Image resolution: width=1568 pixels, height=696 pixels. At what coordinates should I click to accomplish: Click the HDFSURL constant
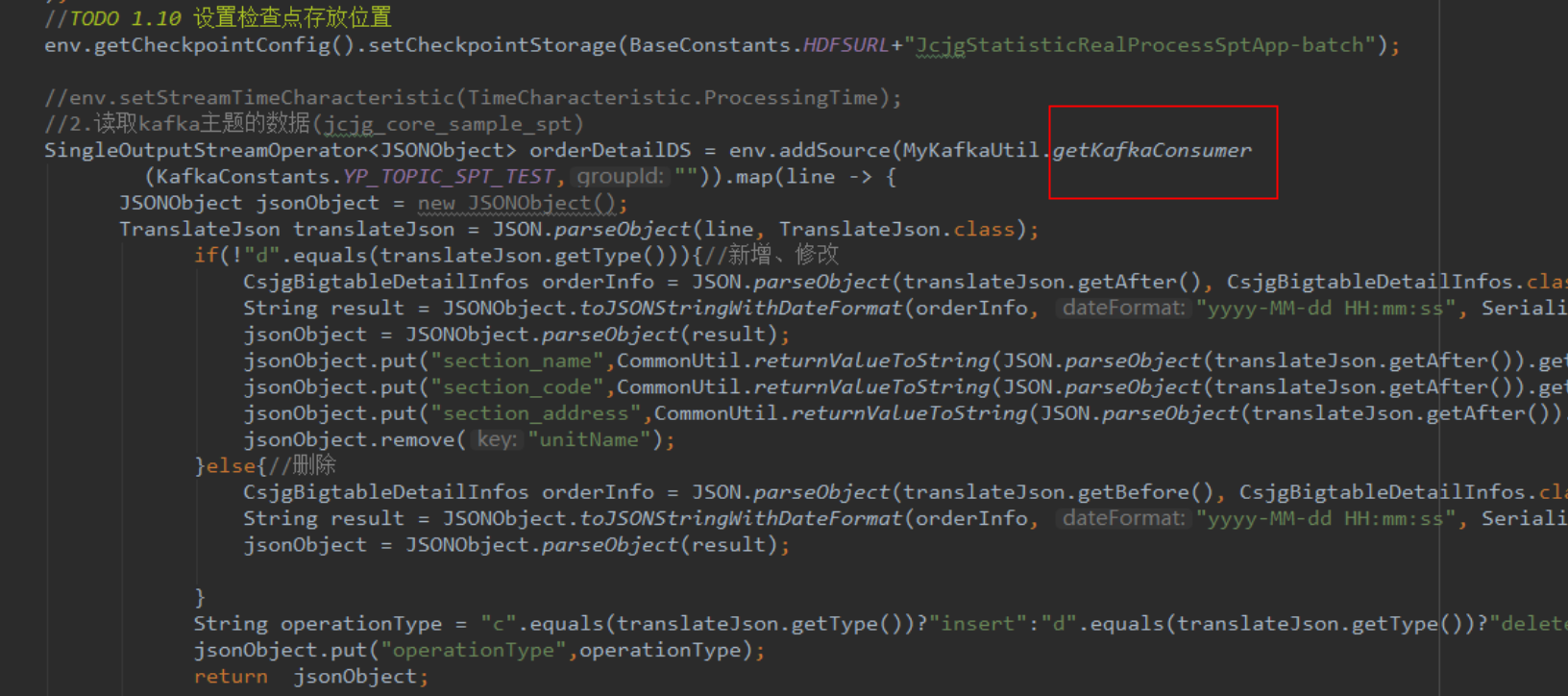point(846,45)
